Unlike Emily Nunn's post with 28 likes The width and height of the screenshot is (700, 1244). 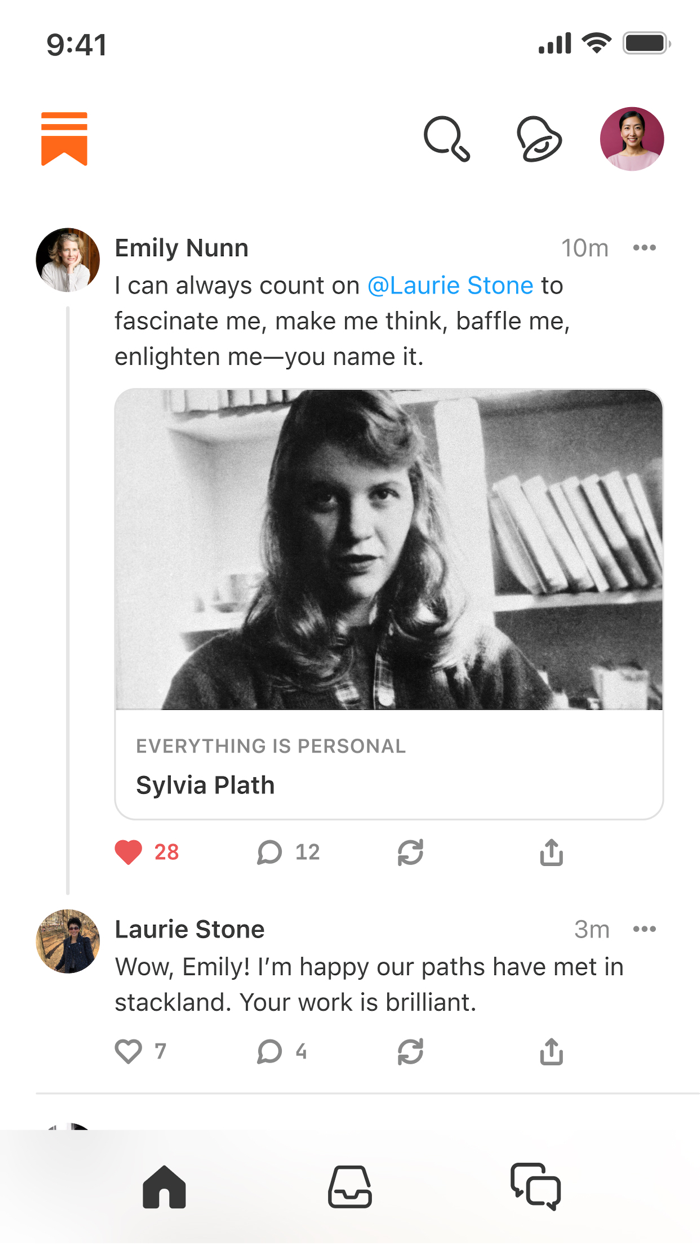[x=129, y=852]
